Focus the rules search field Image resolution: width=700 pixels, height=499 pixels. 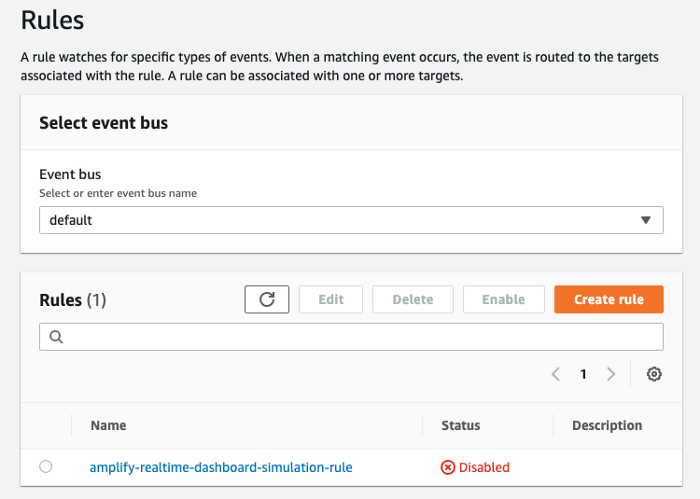(x=360, y=337)
